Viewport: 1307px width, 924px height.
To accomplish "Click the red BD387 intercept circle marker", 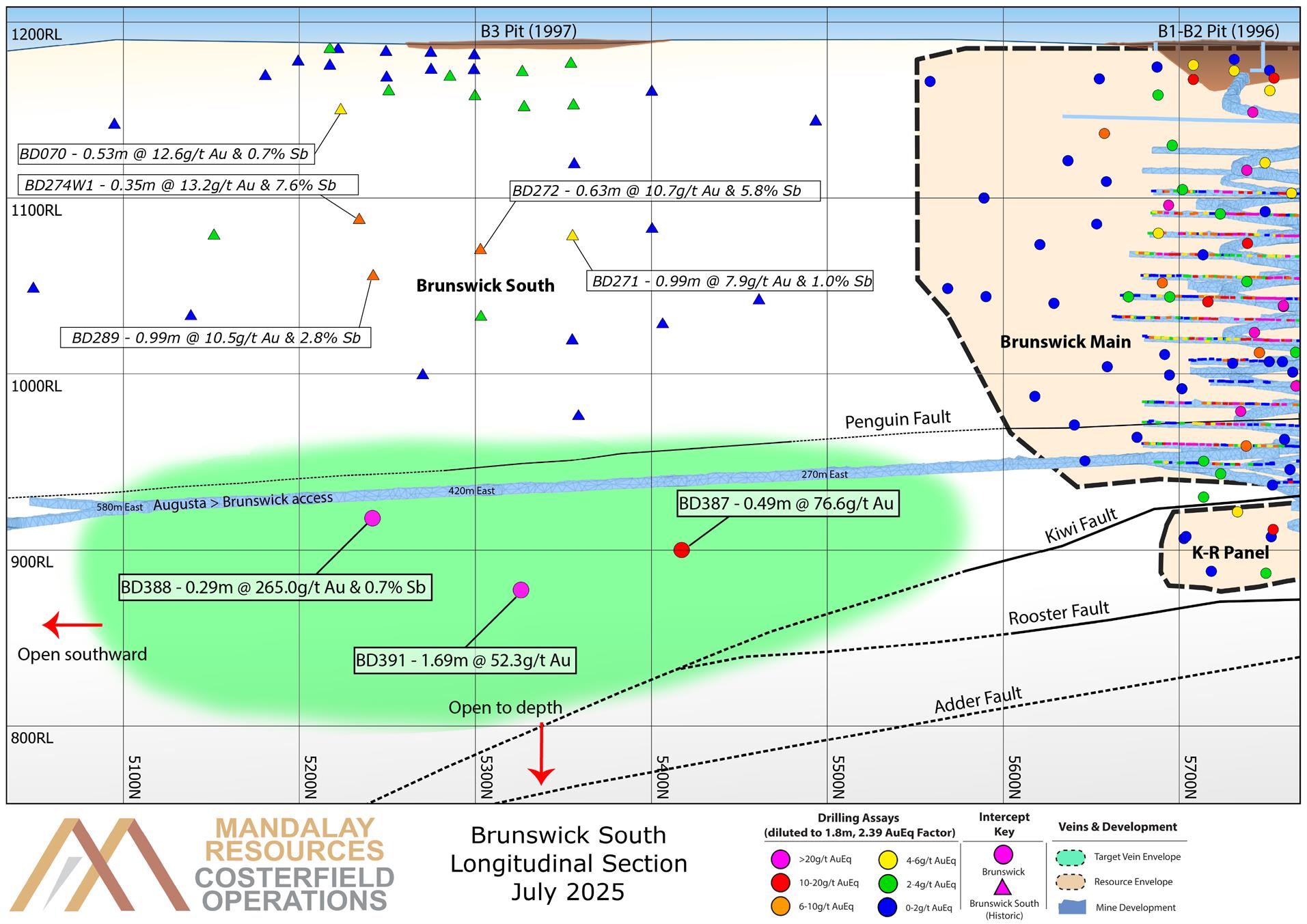I will (681, 550).
